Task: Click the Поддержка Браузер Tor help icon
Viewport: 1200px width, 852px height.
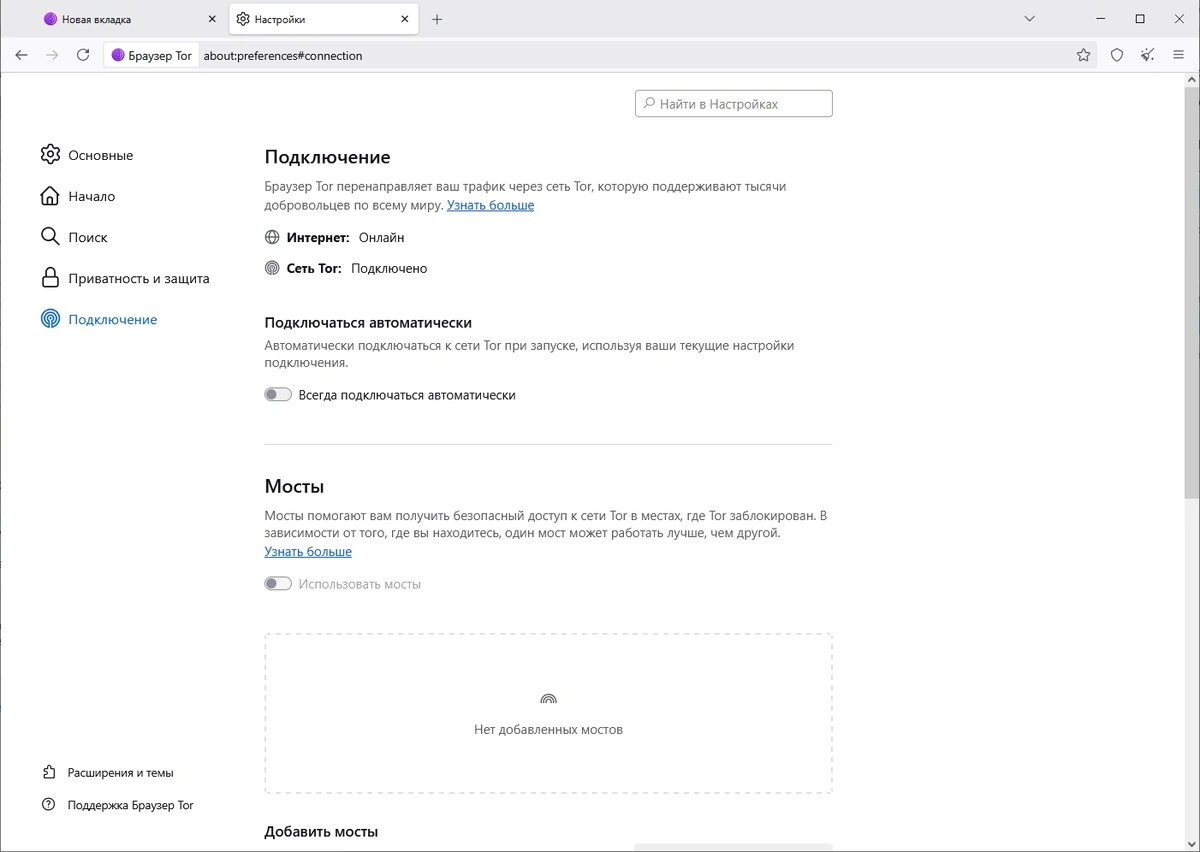Action: (x=48, y=804)
